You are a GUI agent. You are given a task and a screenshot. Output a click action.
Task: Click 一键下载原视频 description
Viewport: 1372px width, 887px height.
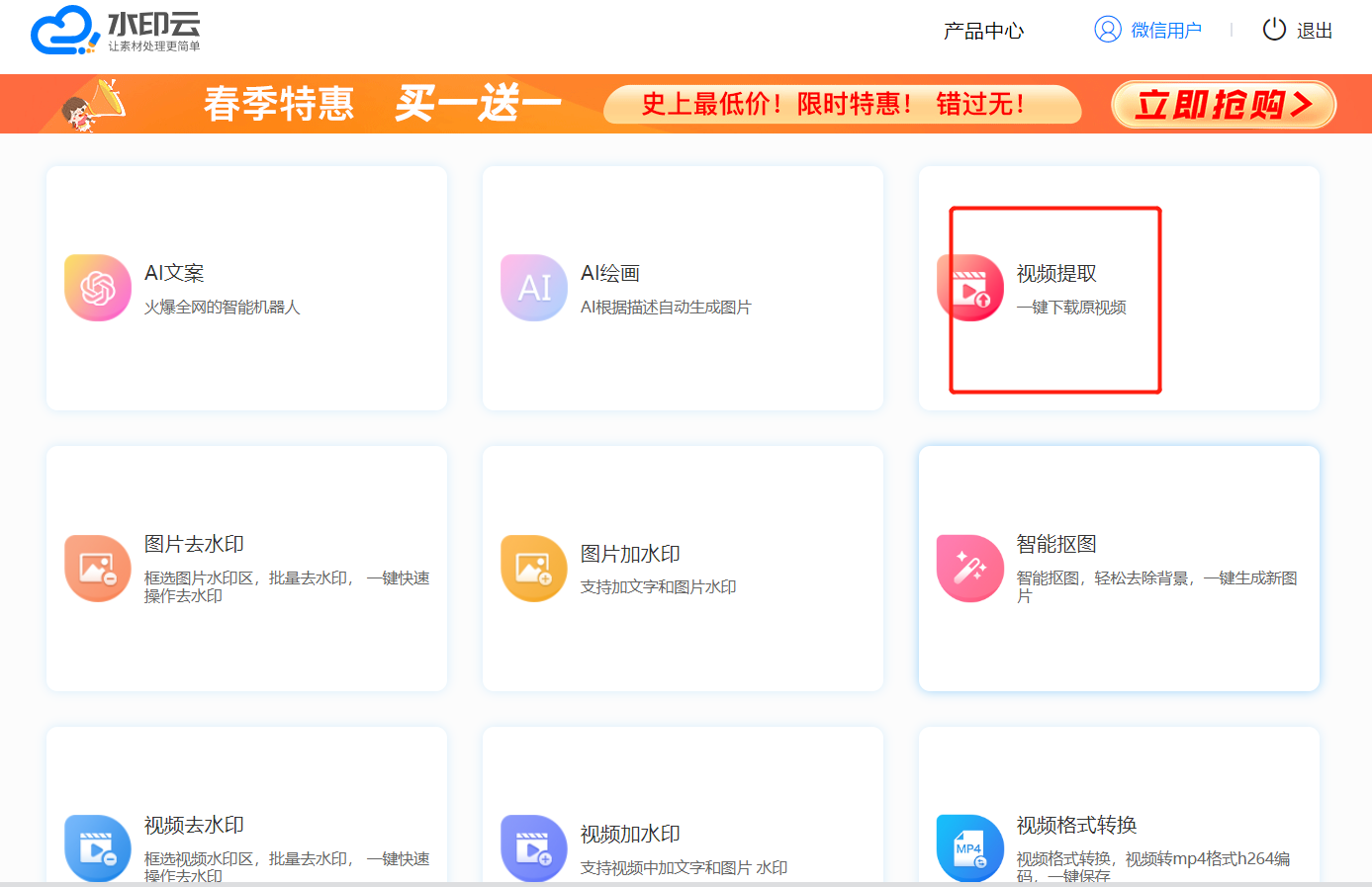tap(1071, 308)
